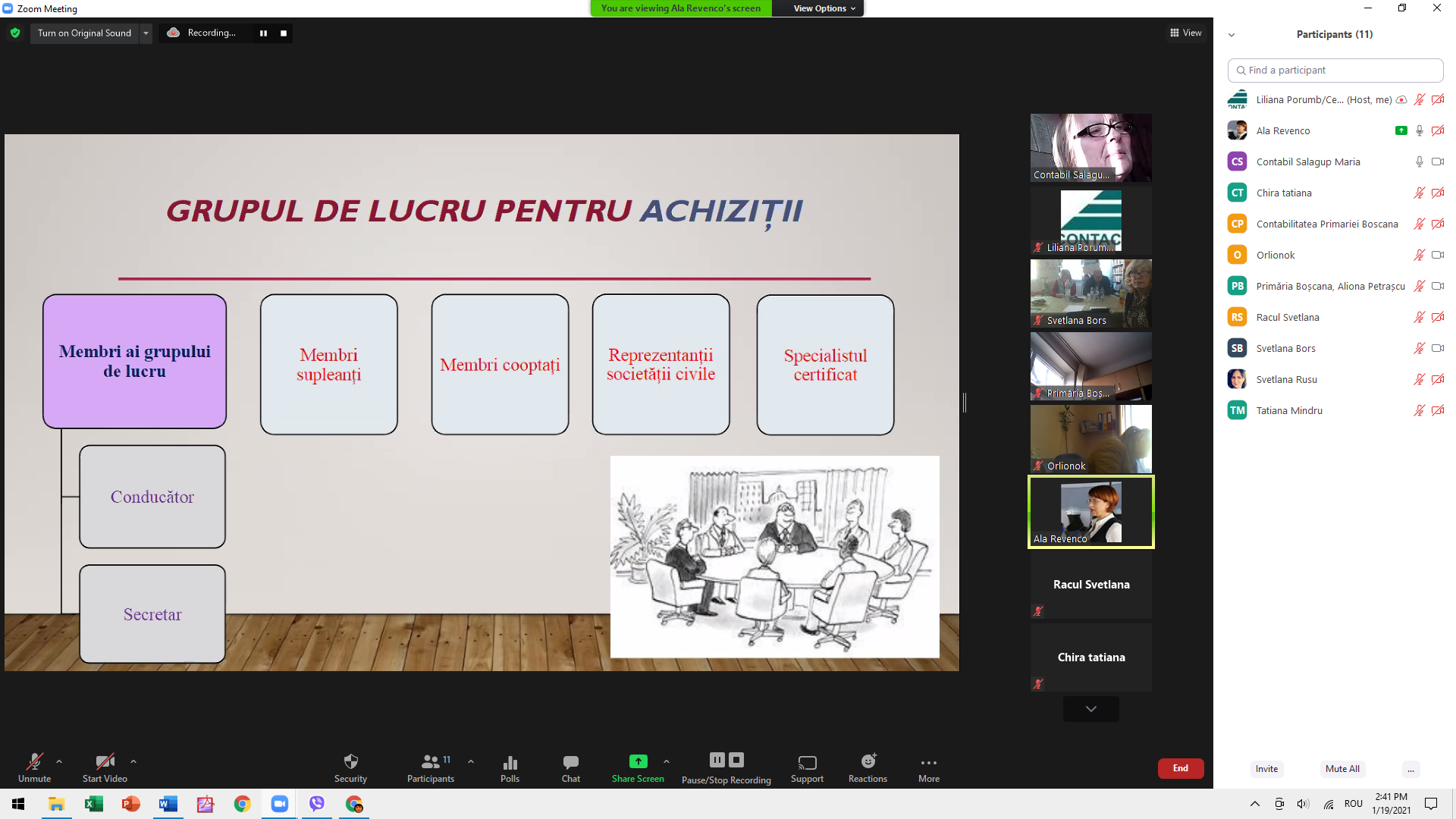Open the Security shield icon
1456x819 pixels.
(x=350, y=761)
